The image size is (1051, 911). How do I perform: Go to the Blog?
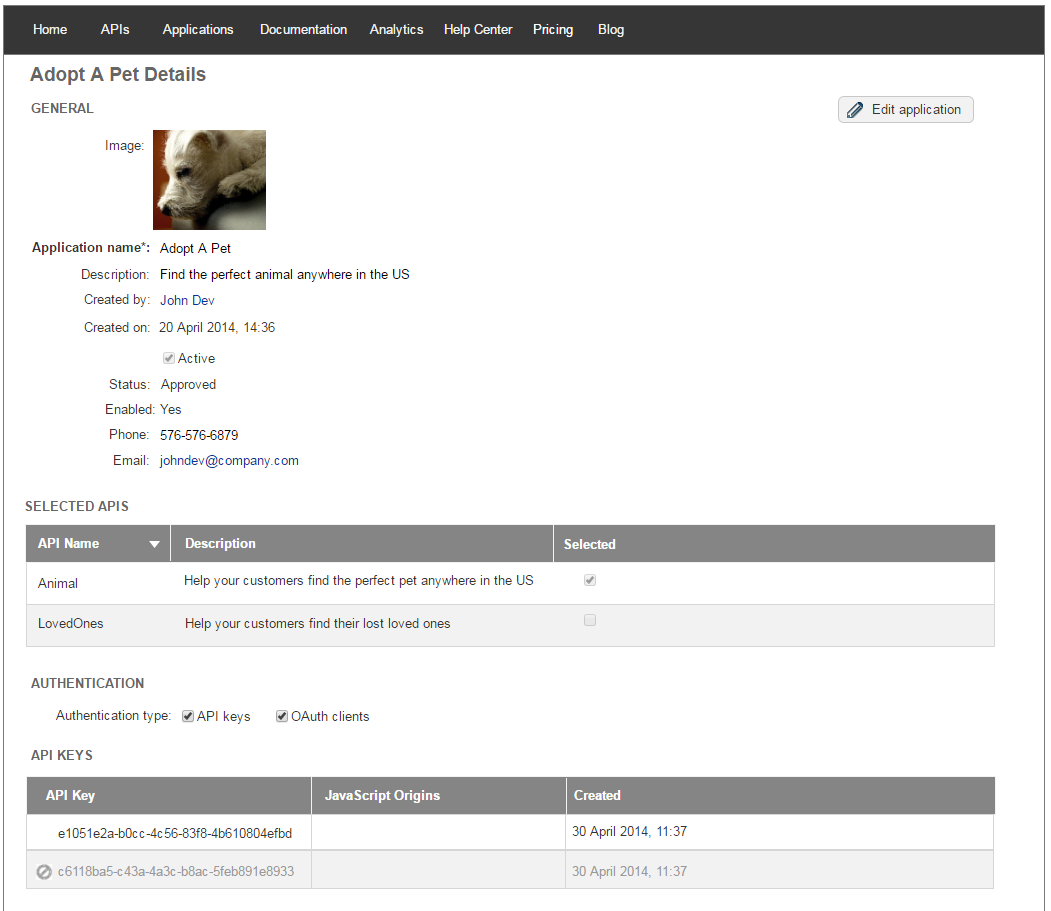(x=611, y=29)
